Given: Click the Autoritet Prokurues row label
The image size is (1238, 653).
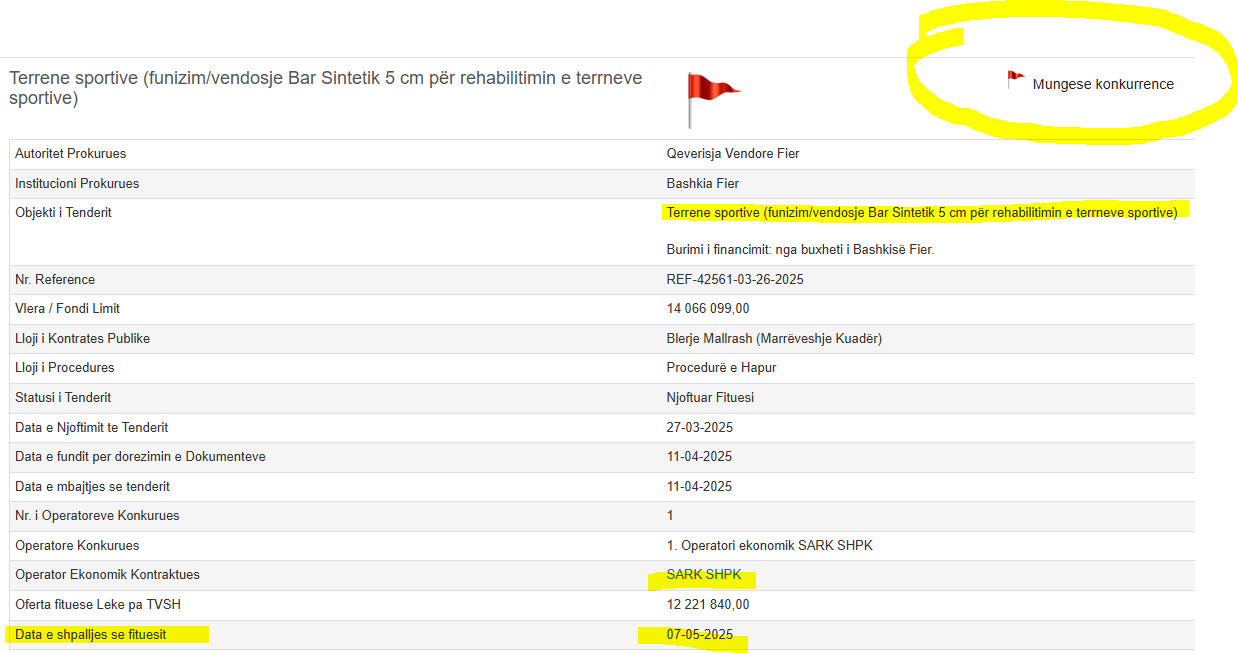Looking at the screenshot, I should (70, 154).
